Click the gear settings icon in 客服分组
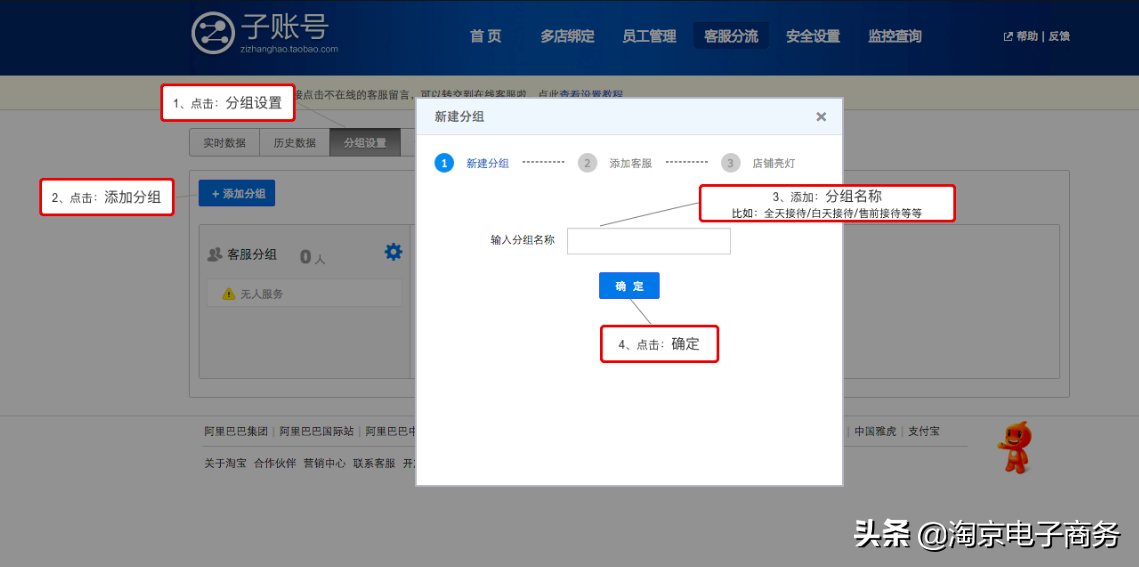 click(393, 252)
